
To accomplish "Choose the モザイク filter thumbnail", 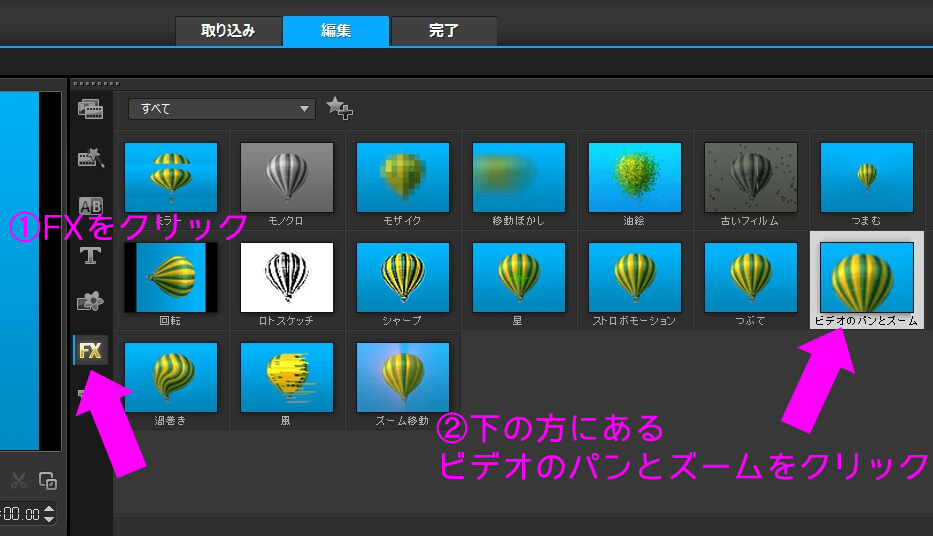I will [403, 178].
